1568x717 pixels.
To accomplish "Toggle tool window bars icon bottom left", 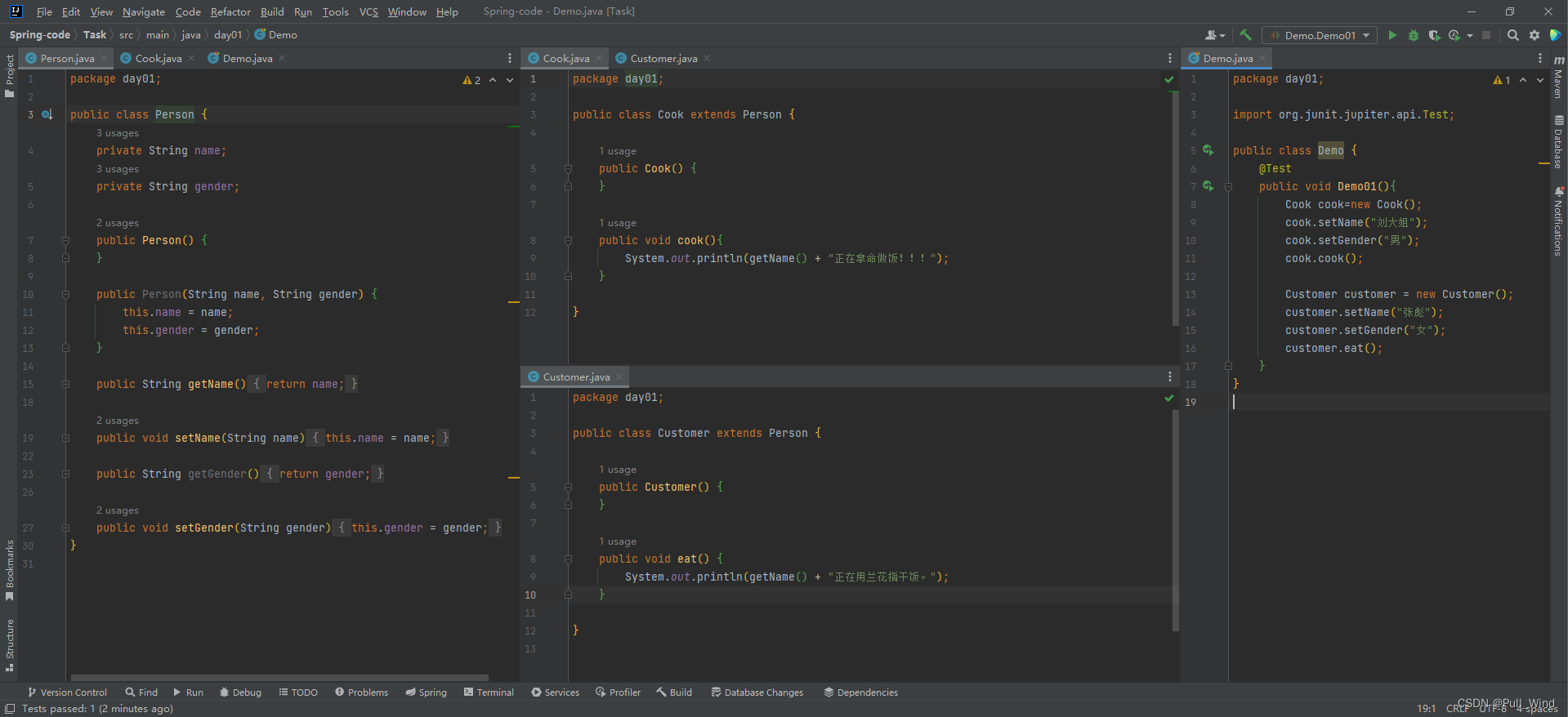I will 10,708.
